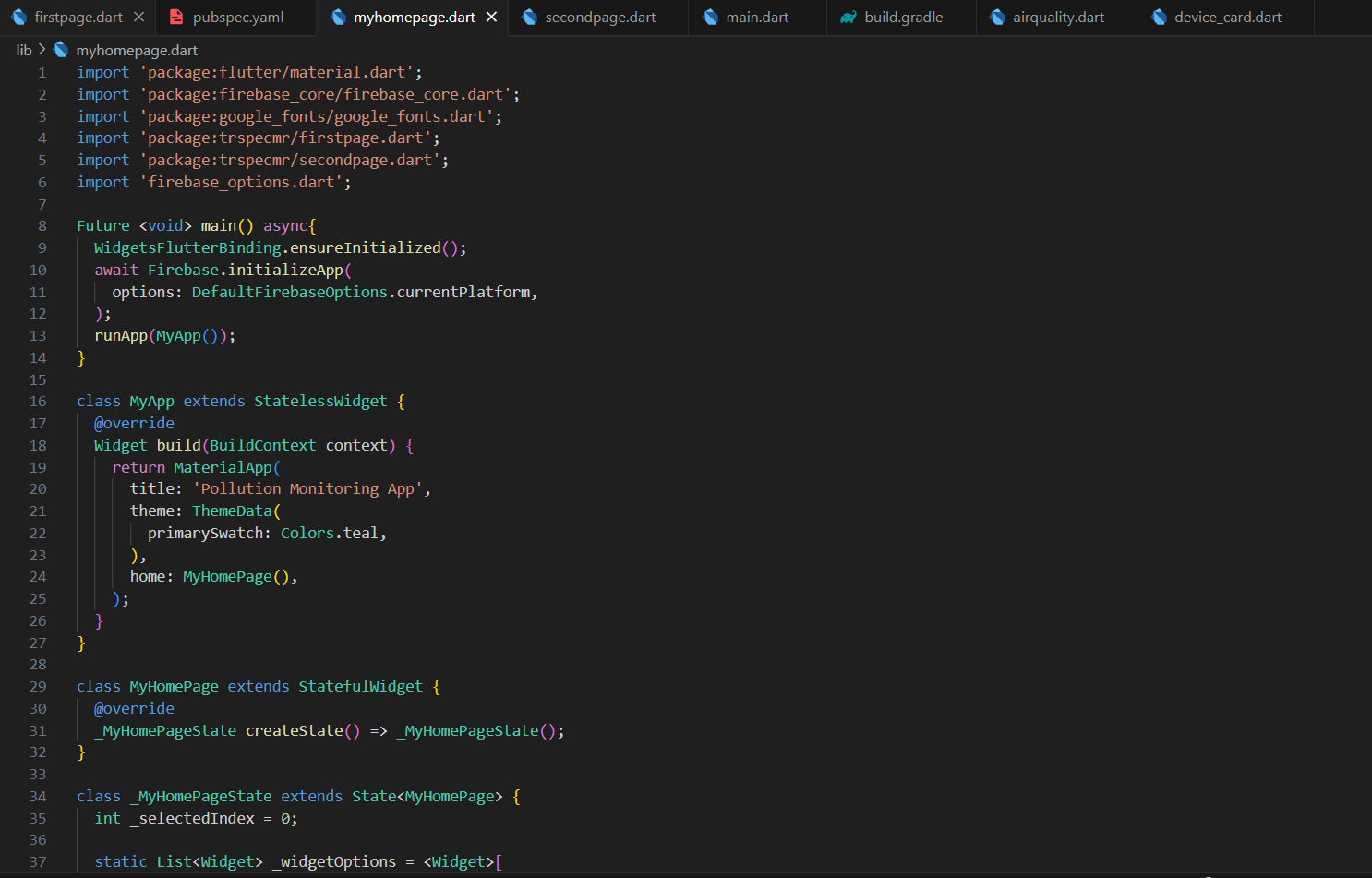Open the device_card.dart tab

point(1227,18)
